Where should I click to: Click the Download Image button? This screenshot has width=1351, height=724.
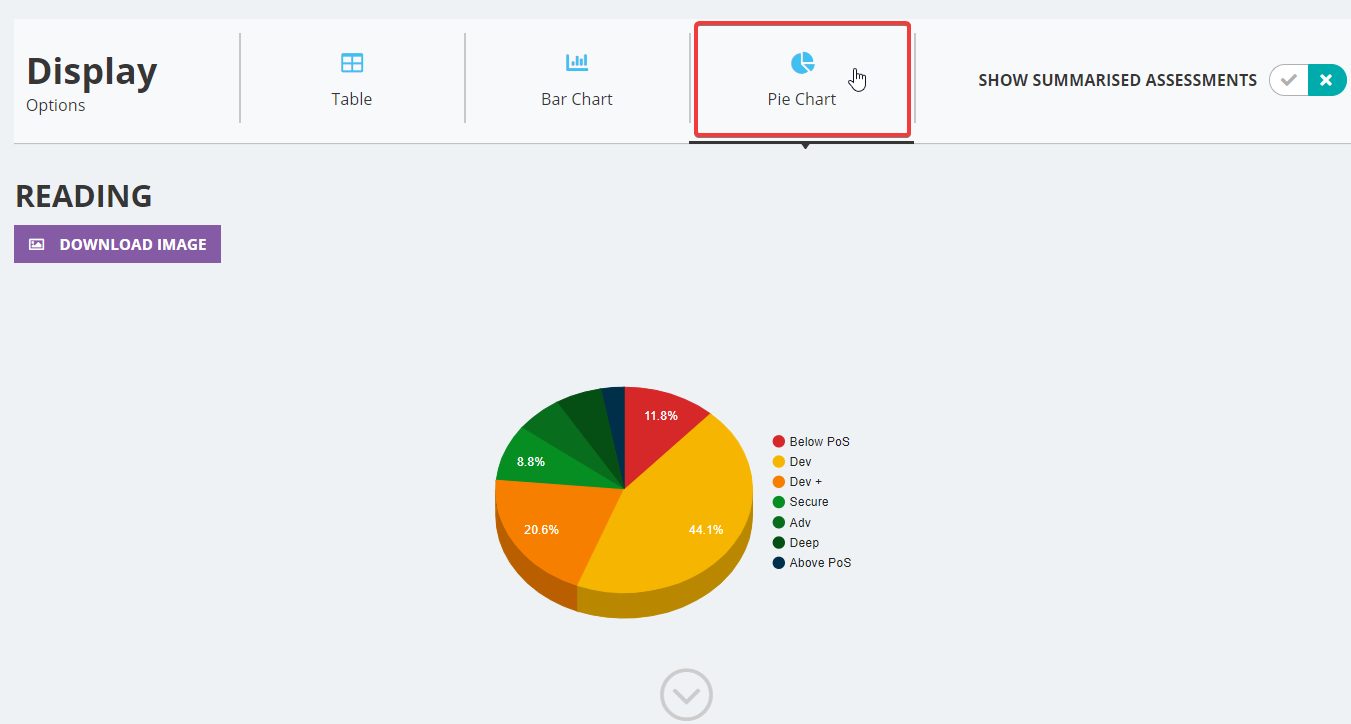[117, 243]
